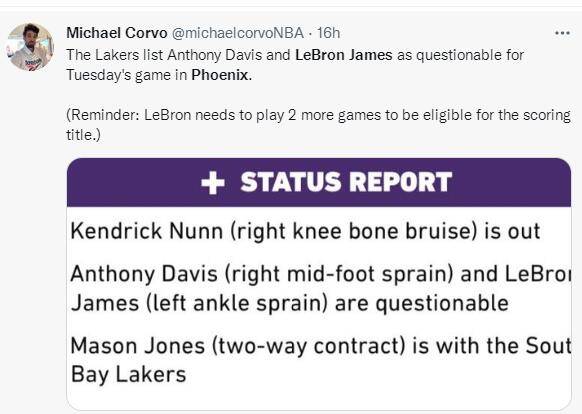Open the Michael Corvo display name link

pos(117,33)
